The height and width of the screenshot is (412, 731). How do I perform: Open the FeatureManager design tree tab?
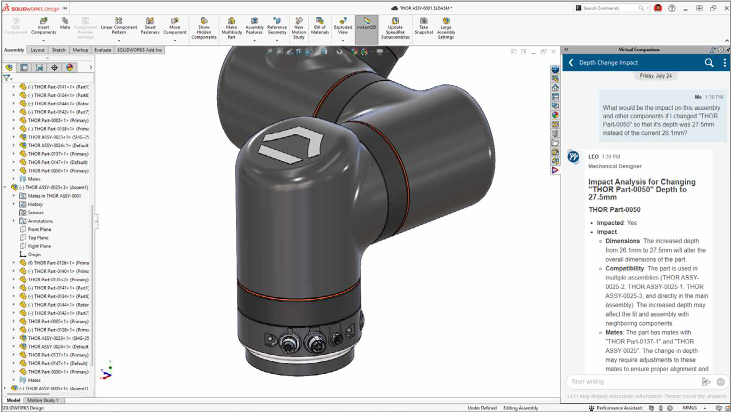(9, 68)
